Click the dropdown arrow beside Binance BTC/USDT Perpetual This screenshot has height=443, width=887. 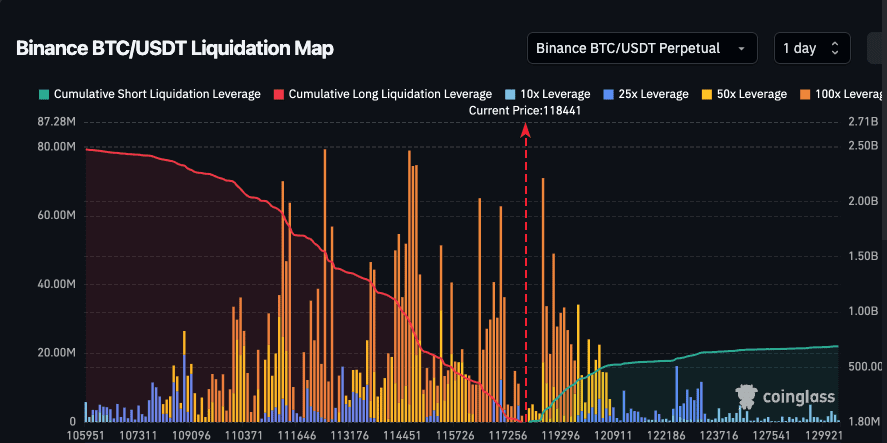tap(741, 49)
